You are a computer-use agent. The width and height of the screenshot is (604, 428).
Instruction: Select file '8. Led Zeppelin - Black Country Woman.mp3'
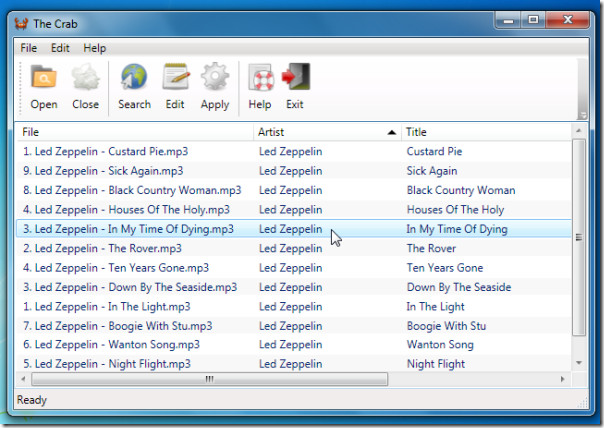[132, 190]
